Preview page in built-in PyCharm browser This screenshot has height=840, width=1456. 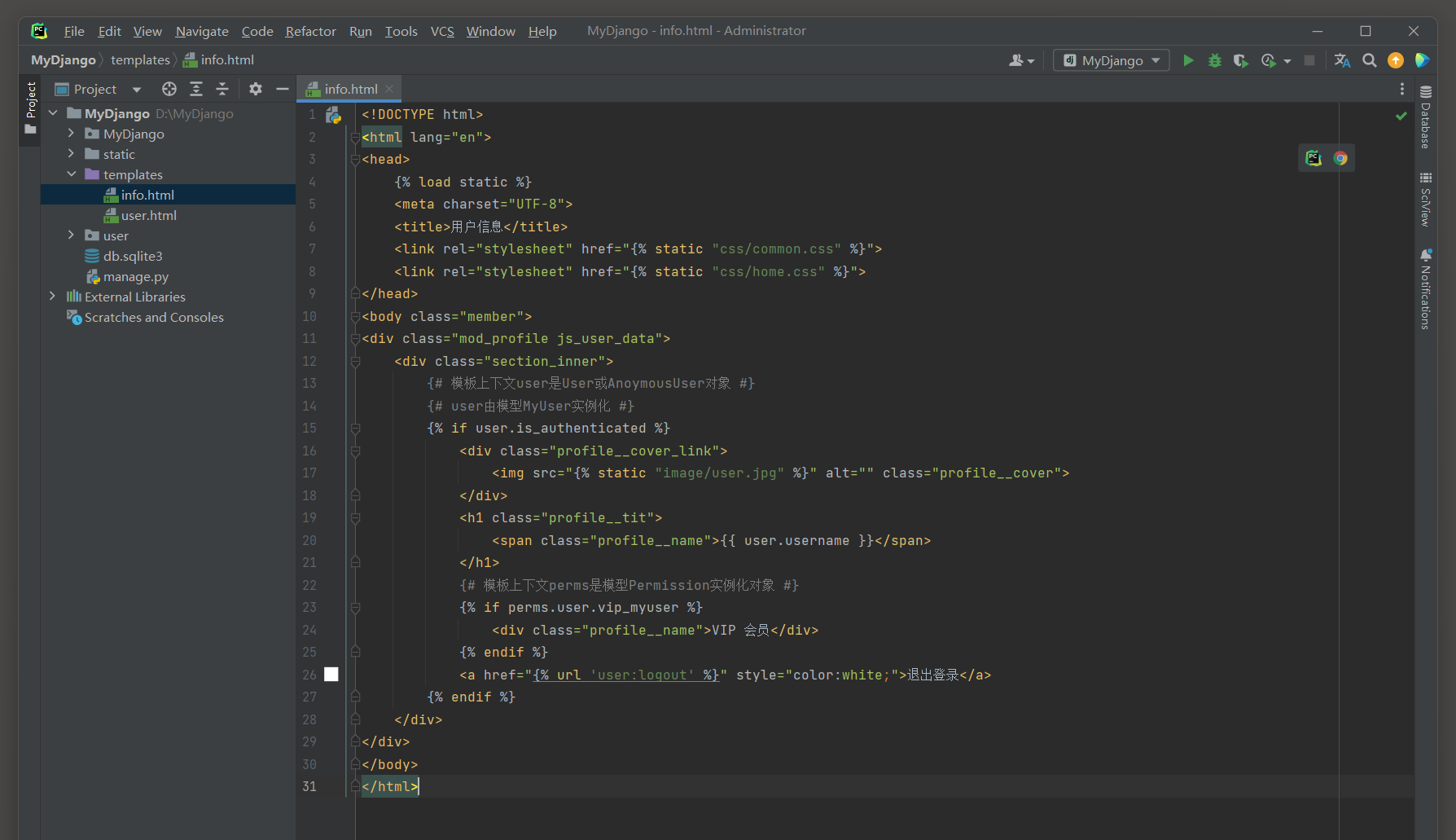(1313, 158)
